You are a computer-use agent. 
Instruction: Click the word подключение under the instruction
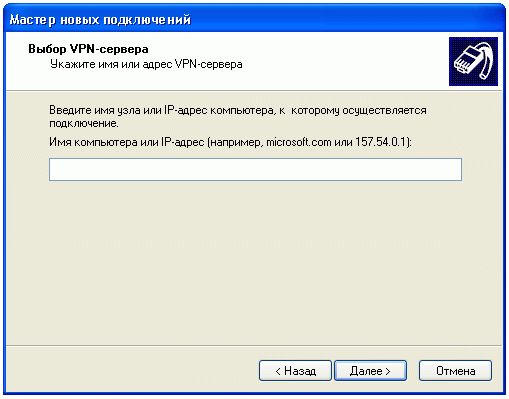pyautogui.click(x=84, y=124)
